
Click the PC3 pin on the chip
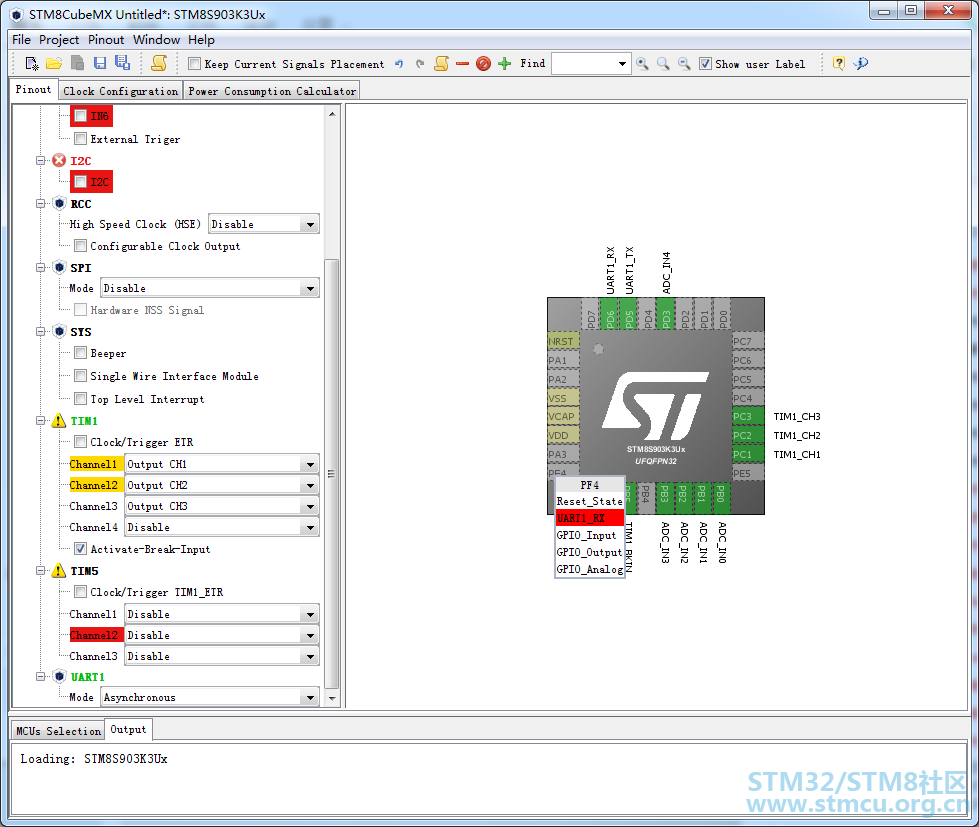point(748,416)
